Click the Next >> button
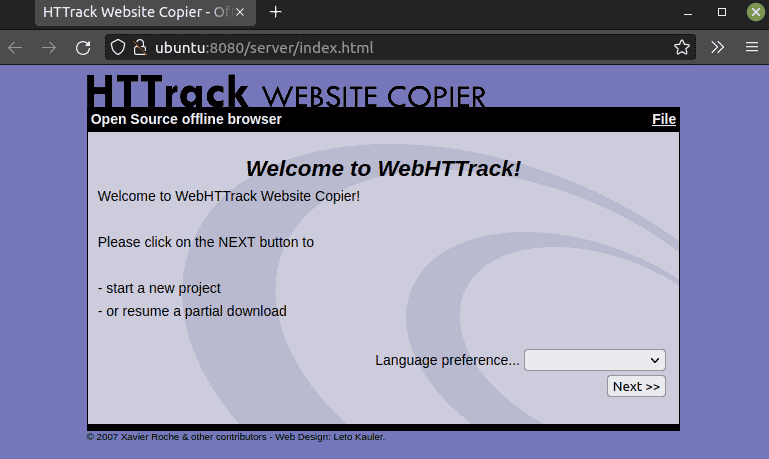 pyautogui.click(x=636, y=386)
